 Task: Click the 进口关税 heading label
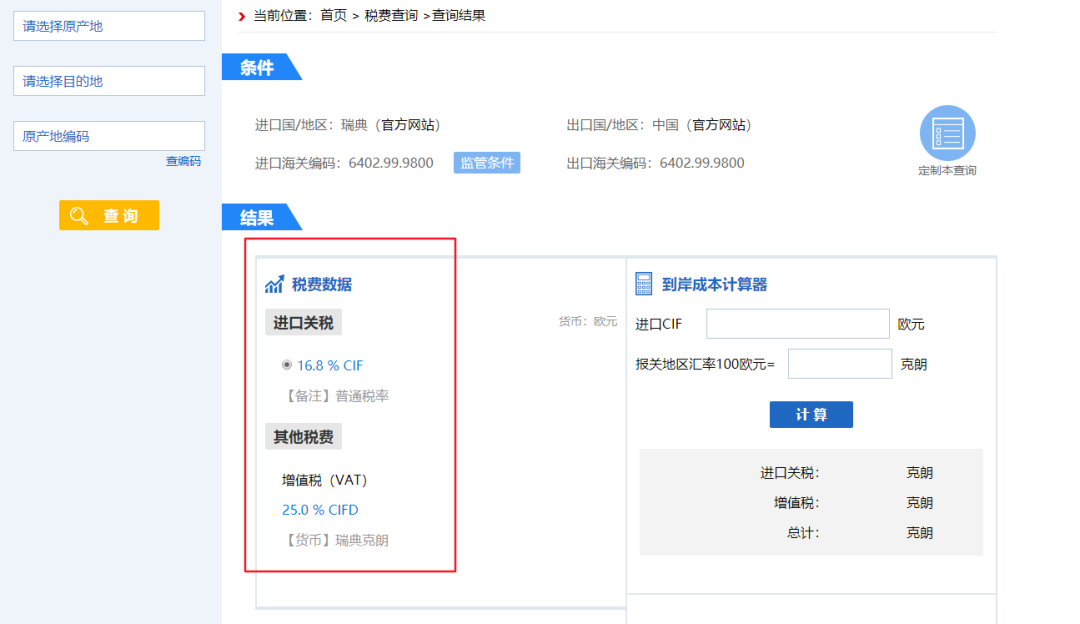tap(303, 322)
